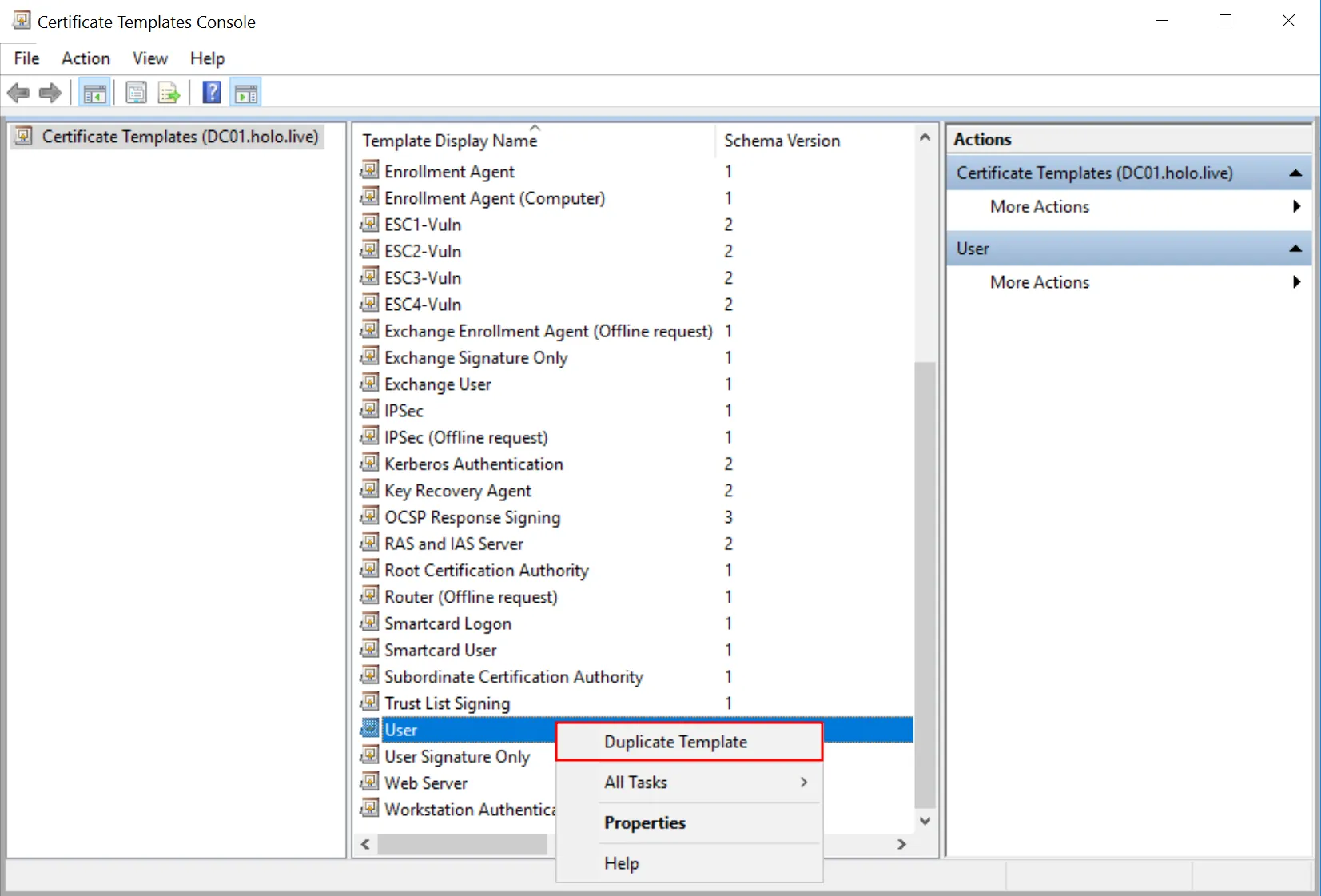Select the Exchange Signature Only row
This screenshot has width=1321, height=896.
pyautogui.click(x=635, y=357)
